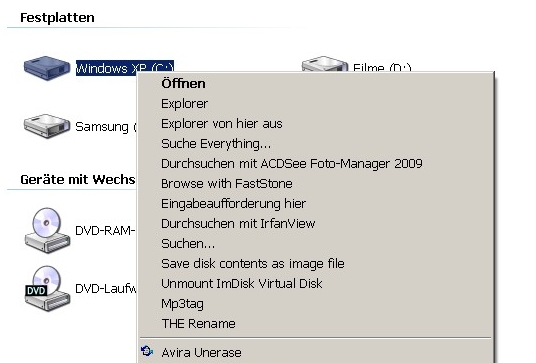Click the Filme (D:) drive icon
536x363 pixels.
click(325, 64)
